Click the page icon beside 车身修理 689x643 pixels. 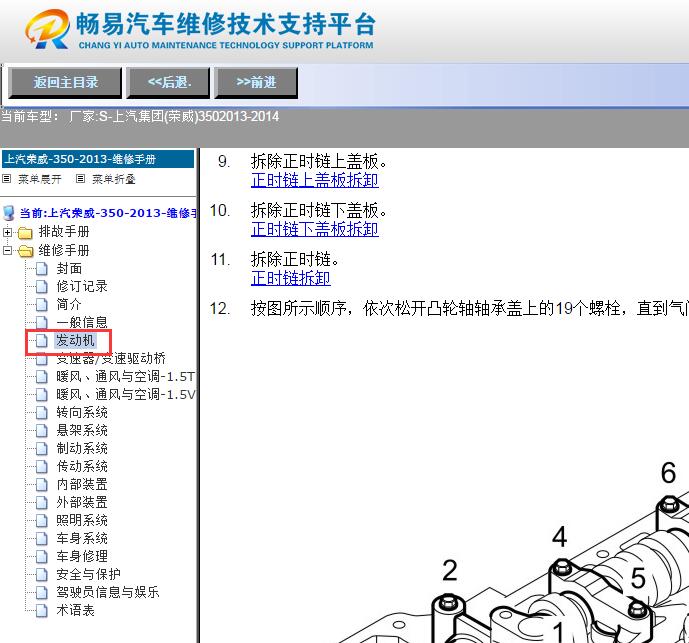41,557
